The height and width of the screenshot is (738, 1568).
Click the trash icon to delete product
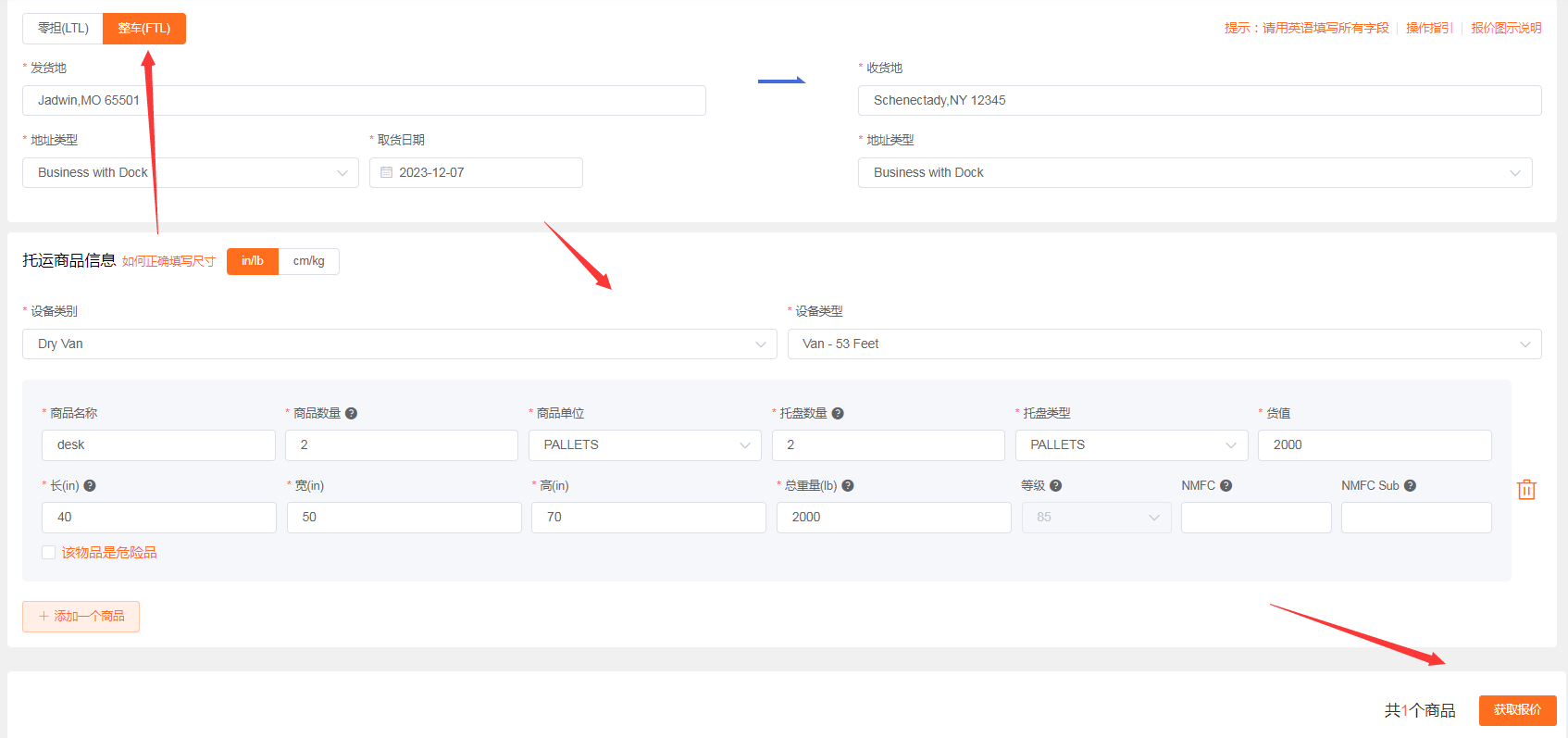1526,490
